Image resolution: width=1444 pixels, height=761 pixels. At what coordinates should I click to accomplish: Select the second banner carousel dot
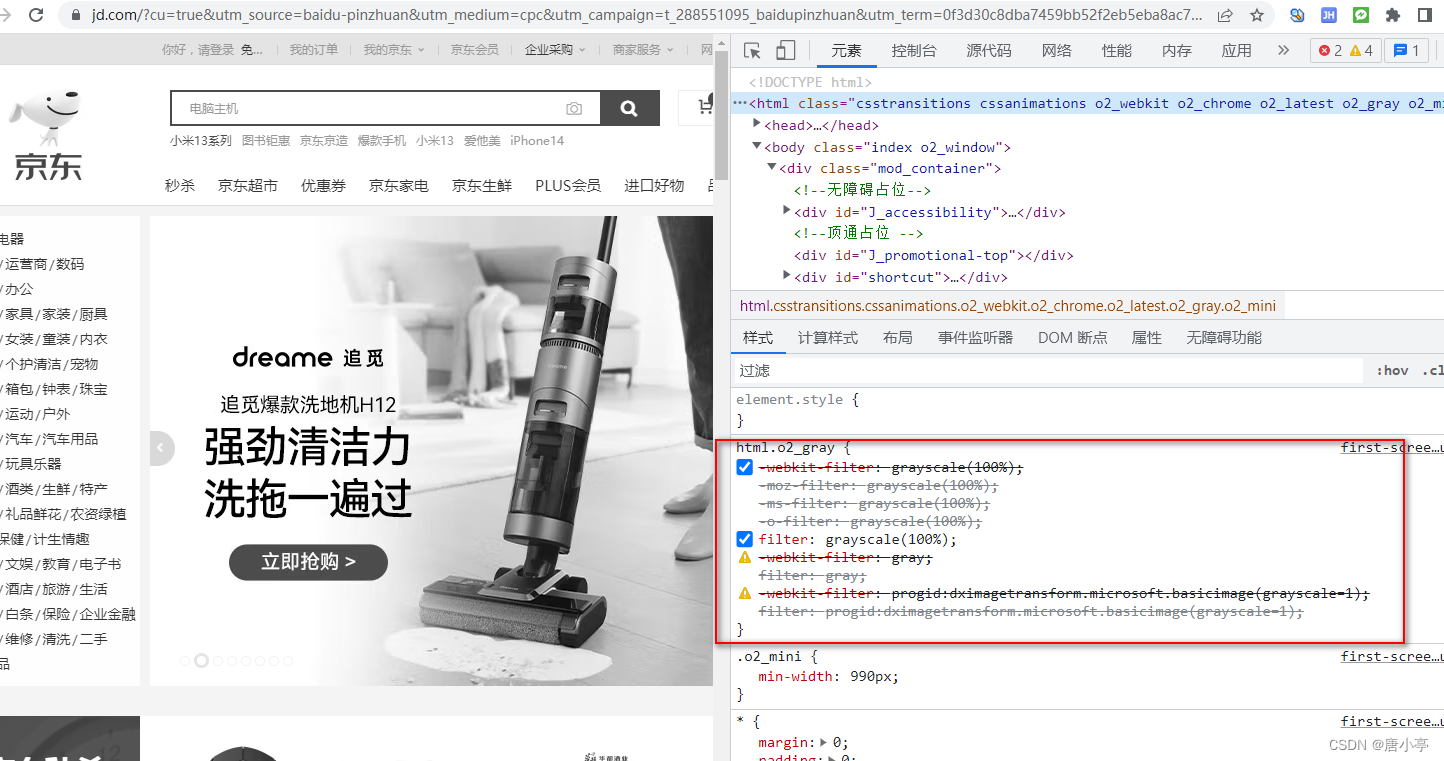coord(201,661)
